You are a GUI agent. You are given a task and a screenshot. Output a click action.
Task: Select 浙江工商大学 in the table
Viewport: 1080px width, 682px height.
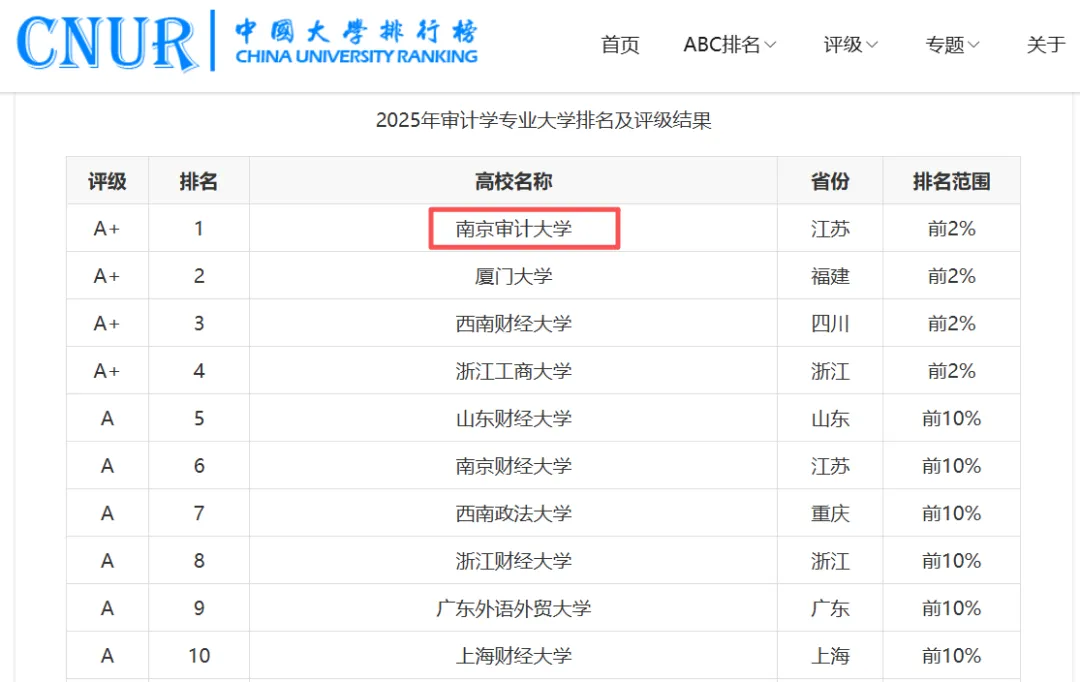(514, 371)
